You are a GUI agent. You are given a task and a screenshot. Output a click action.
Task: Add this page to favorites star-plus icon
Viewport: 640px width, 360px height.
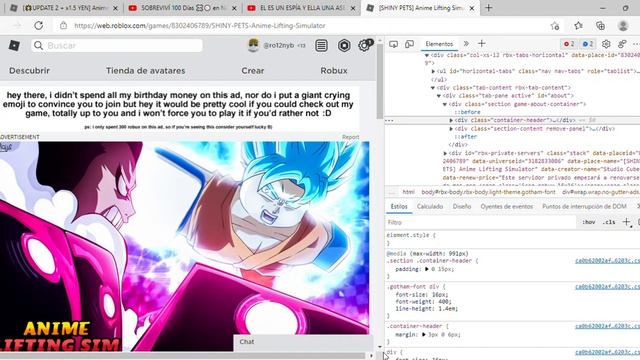pos(555,26)
